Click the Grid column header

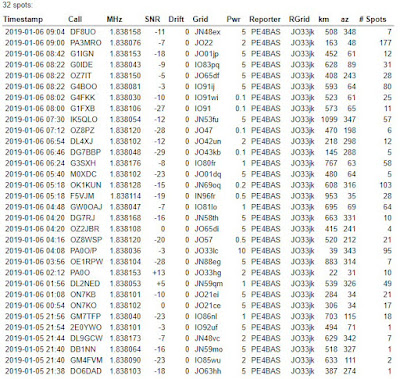(200, 19)
